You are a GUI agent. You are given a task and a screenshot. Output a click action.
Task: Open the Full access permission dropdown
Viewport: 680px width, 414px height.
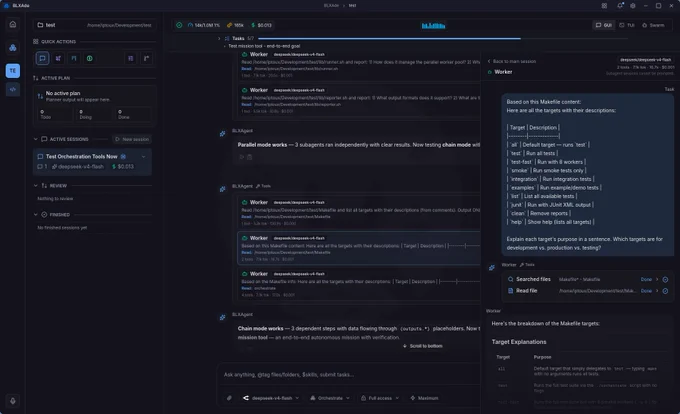coord(380,398)
